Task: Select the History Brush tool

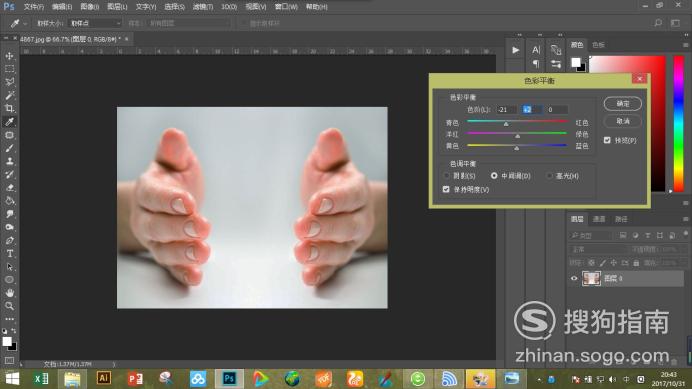Action: [9, 175]
